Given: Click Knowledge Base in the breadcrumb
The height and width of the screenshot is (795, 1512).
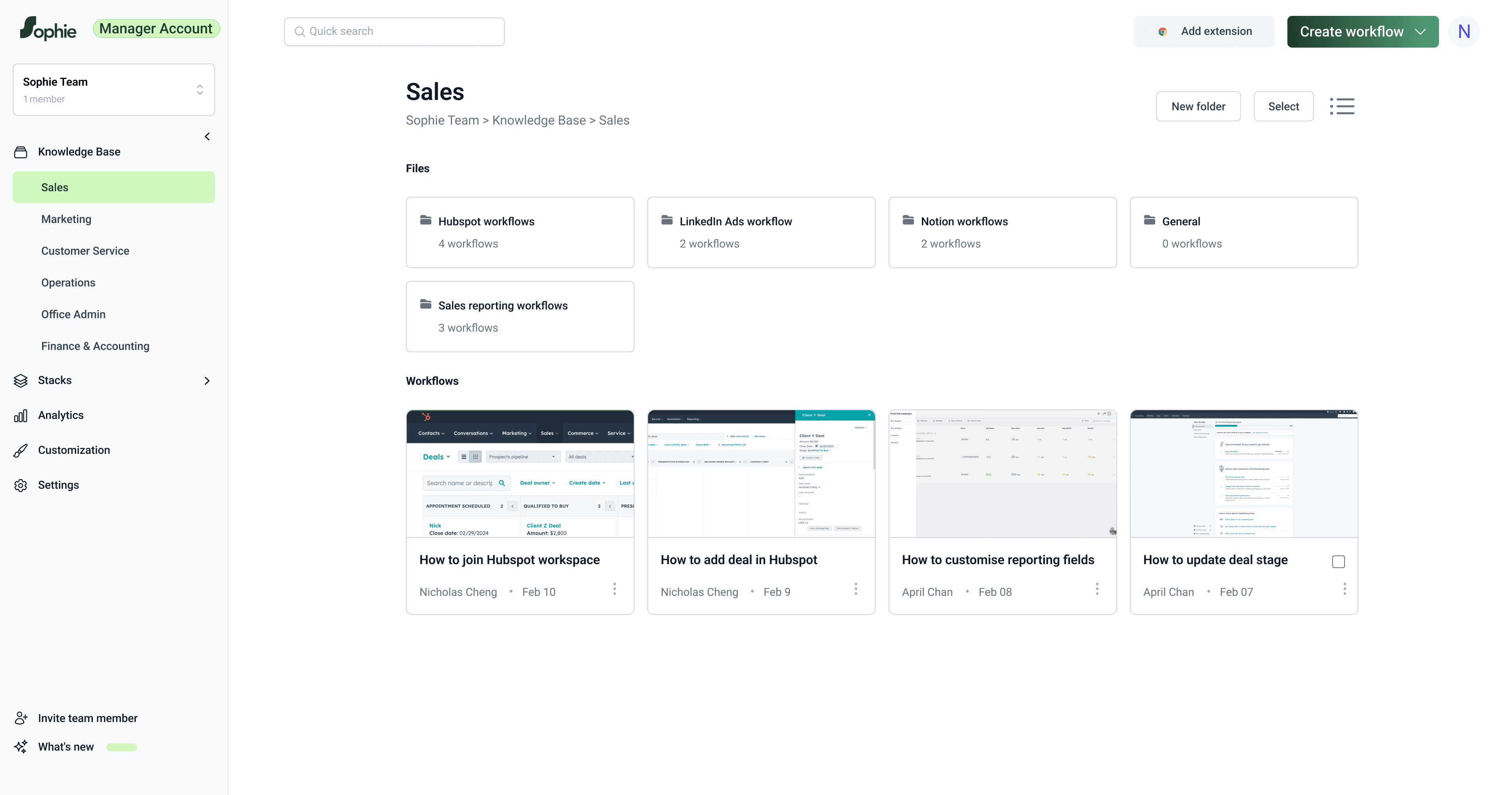Looking at the screenshot, I should point(539,120).
